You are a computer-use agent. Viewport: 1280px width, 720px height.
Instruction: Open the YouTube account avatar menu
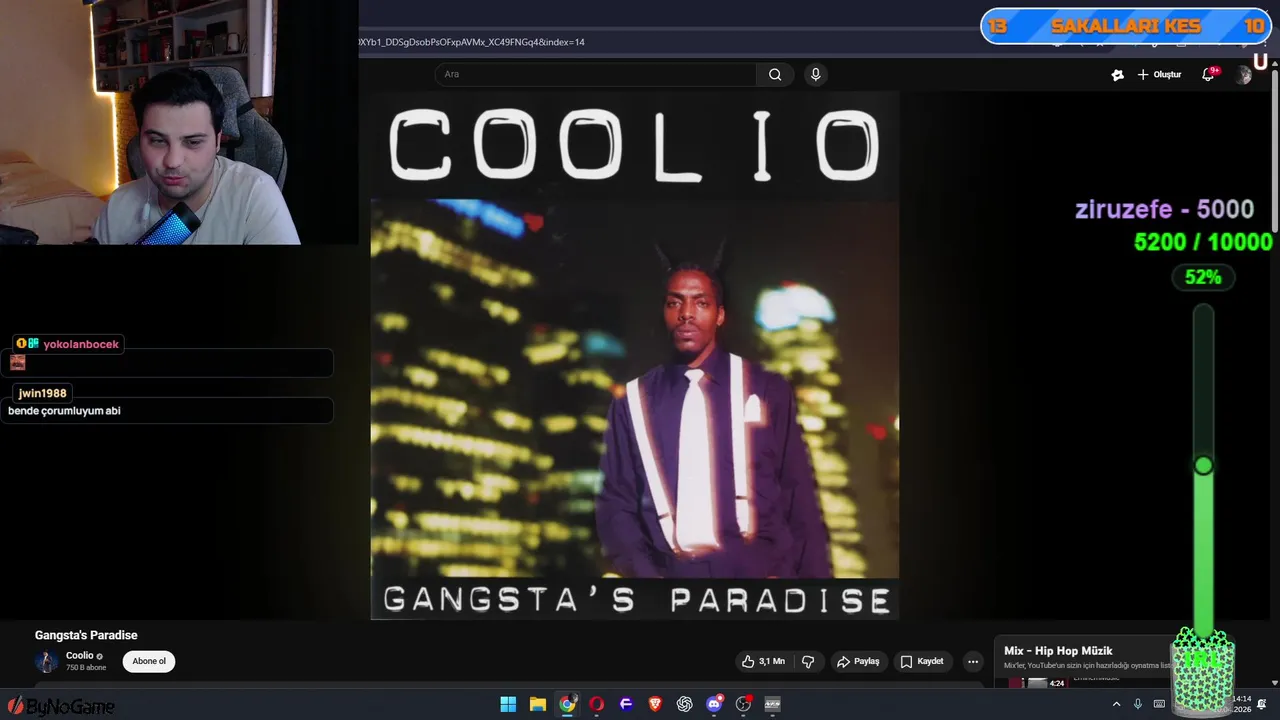coord(1243,75)
